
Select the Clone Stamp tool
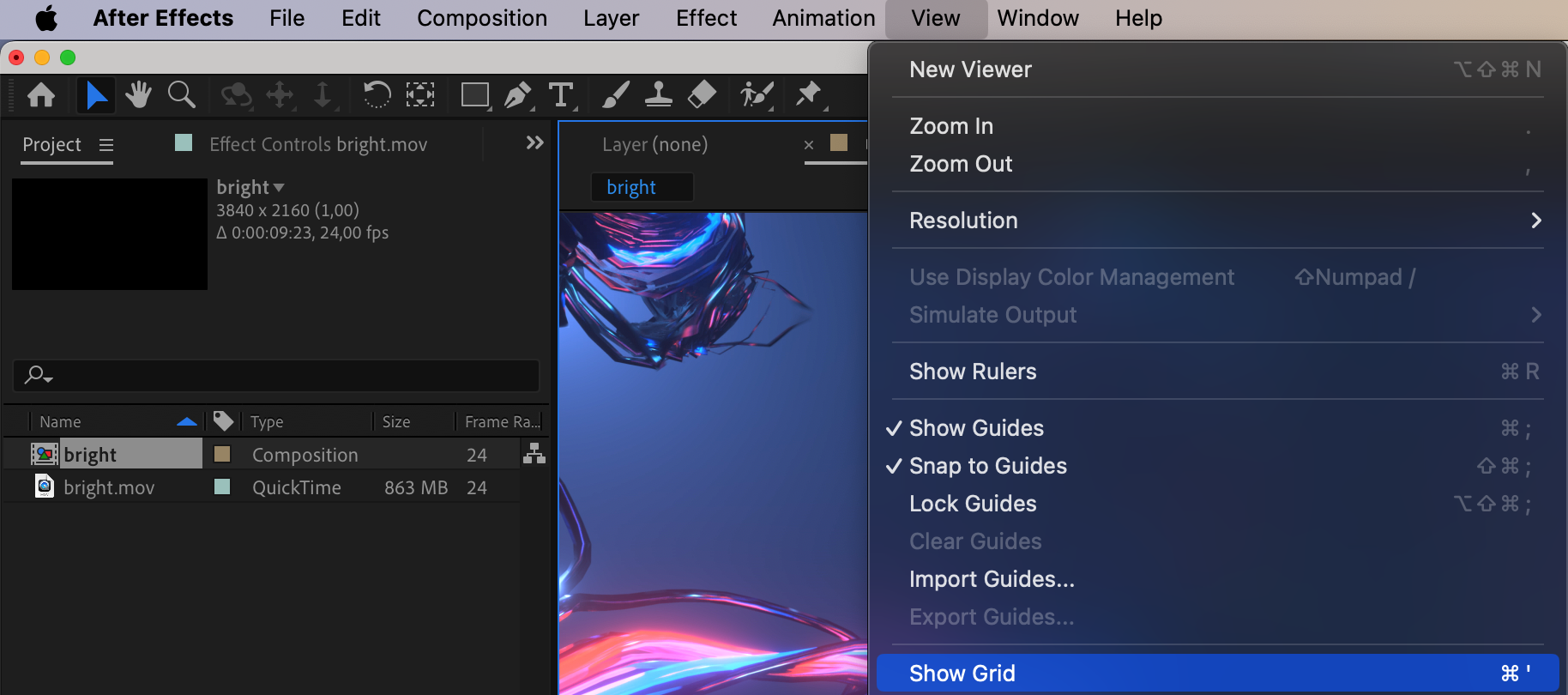click(x=658, y=94)
